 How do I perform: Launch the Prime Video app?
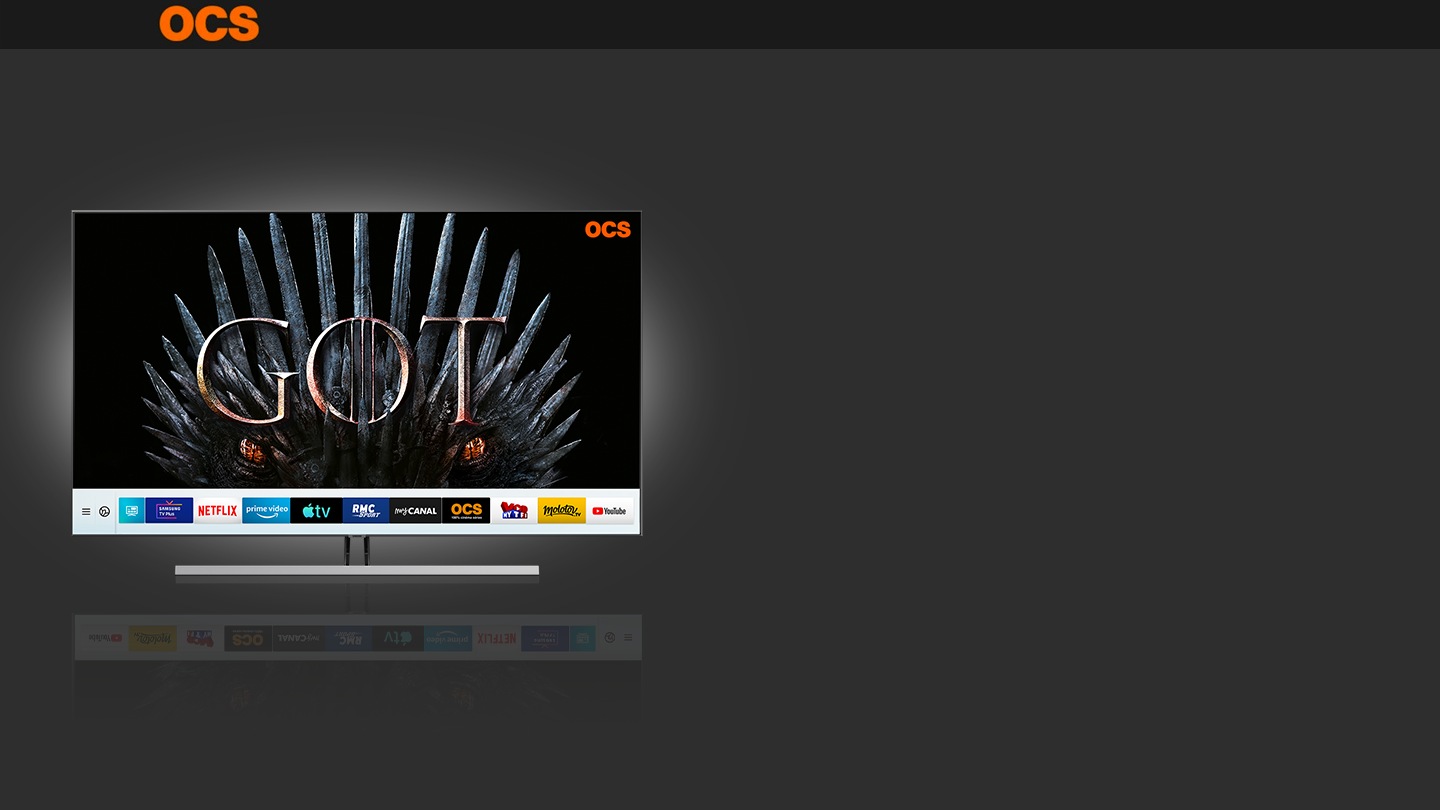pyautogui.click(x=266, y=510)
